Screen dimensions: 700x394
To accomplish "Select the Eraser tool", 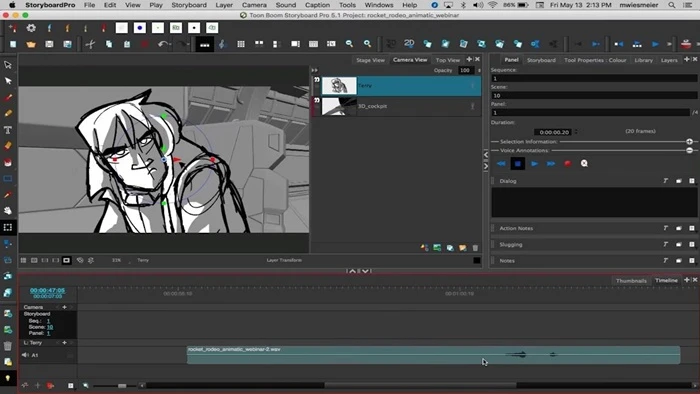I will point(8,146).
